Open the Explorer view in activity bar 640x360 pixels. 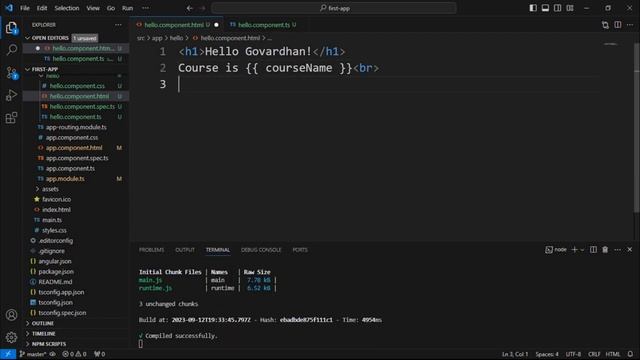11,28
